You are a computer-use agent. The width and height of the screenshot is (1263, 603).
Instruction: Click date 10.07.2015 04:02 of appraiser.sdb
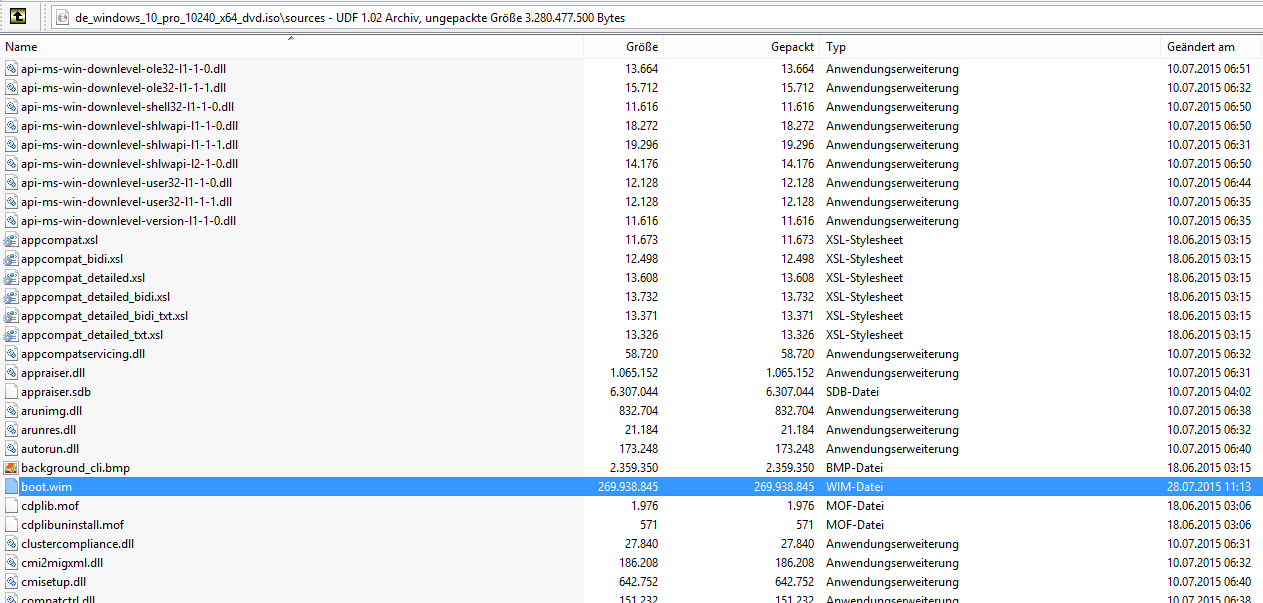point(1209,392)
